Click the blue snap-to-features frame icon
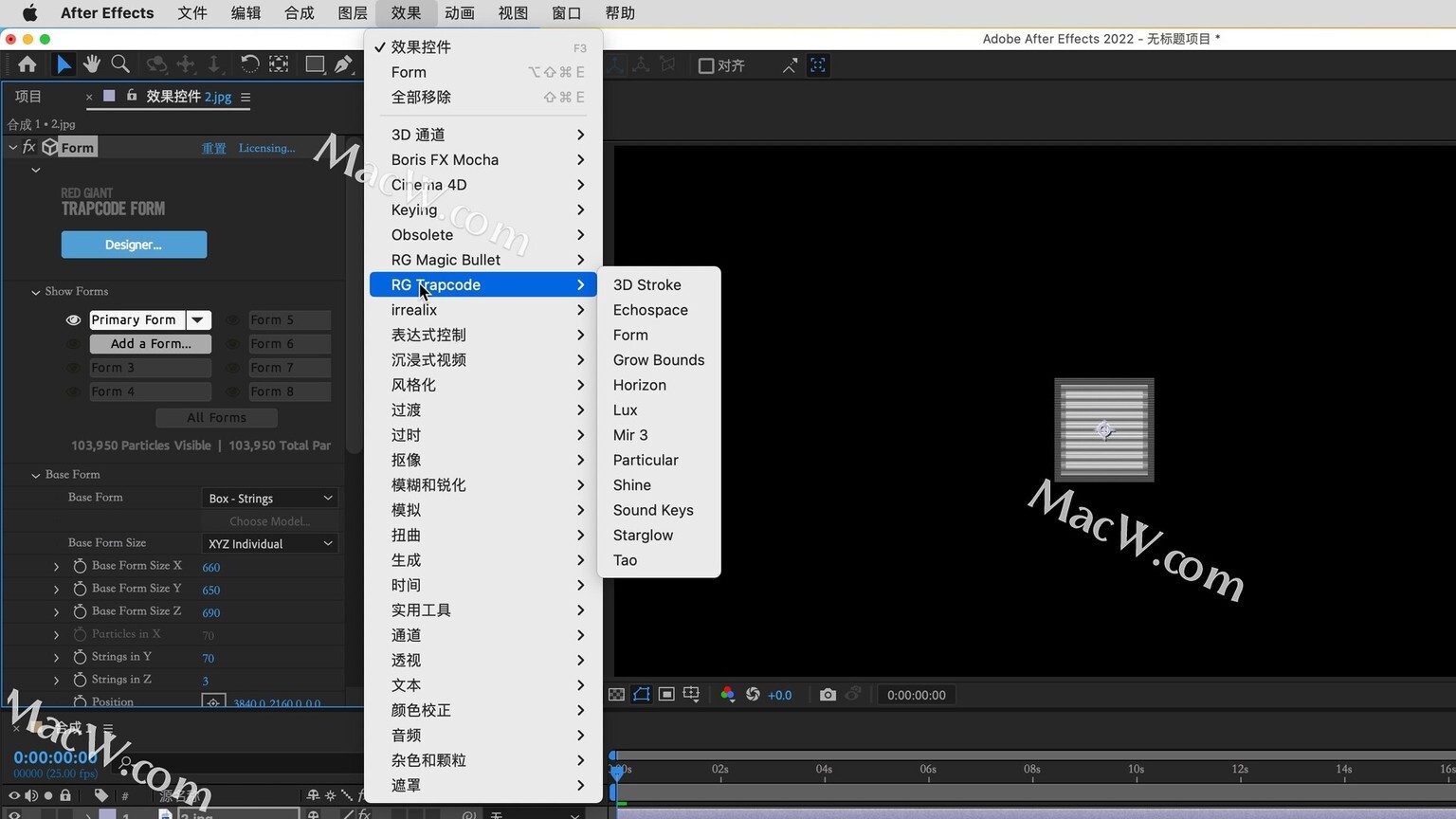1456x819 pixels. [818, 65]
